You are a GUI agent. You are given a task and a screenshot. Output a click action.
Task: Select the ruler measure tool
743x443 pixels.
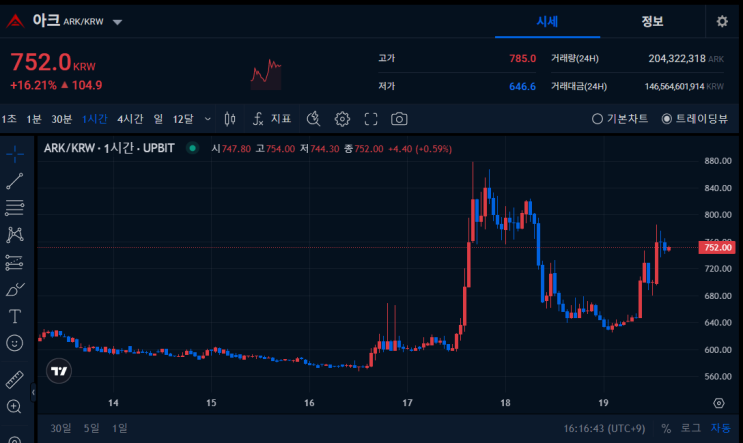pos(15,380)
